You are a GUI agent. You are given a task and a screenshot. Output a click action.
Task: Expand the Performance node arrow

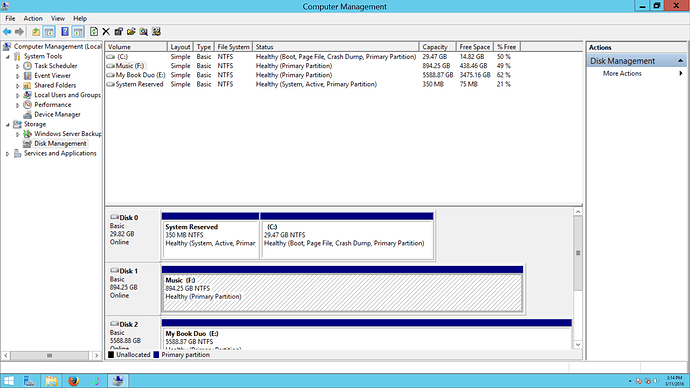point(18,105)
